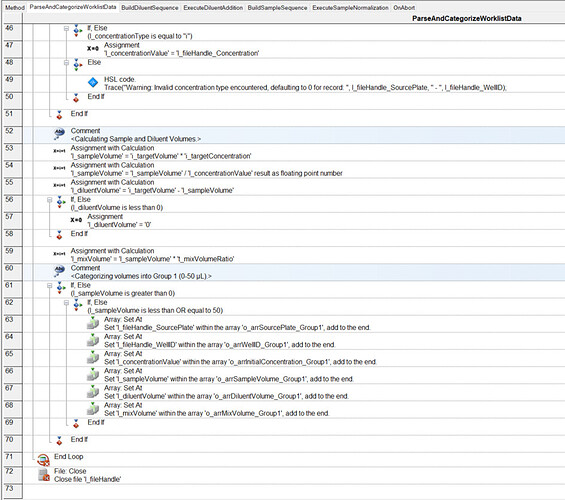The height and width of the screenshot is (500, 565).
Task: Click the l_concentrationValue assignment text on line 47
Action: [x=182, y=53]
